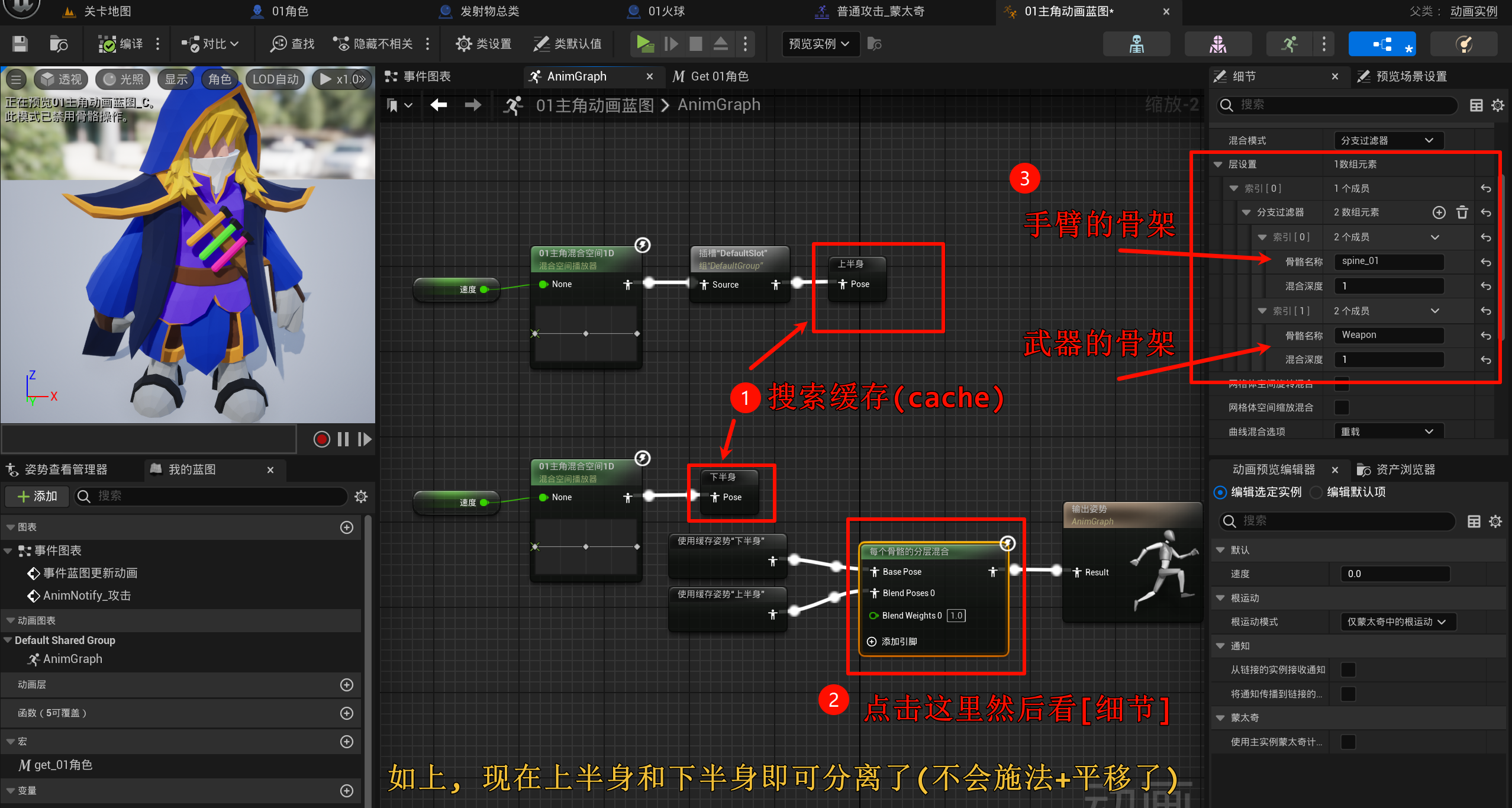Collapse the 层设置 section
The image size is (1512, 808).
click(x=1218, y=165)
